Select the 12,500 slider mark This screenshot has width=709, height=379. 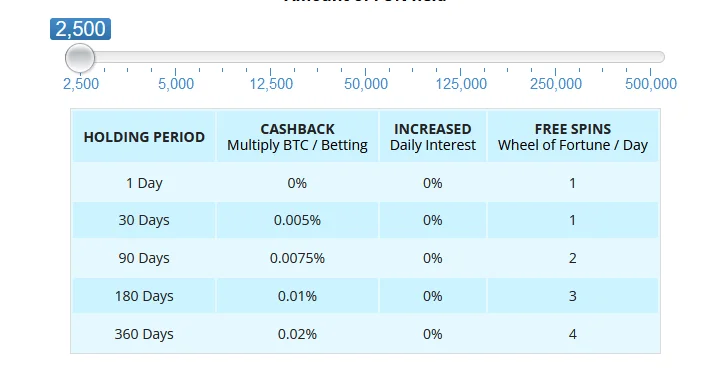[271, 84]
